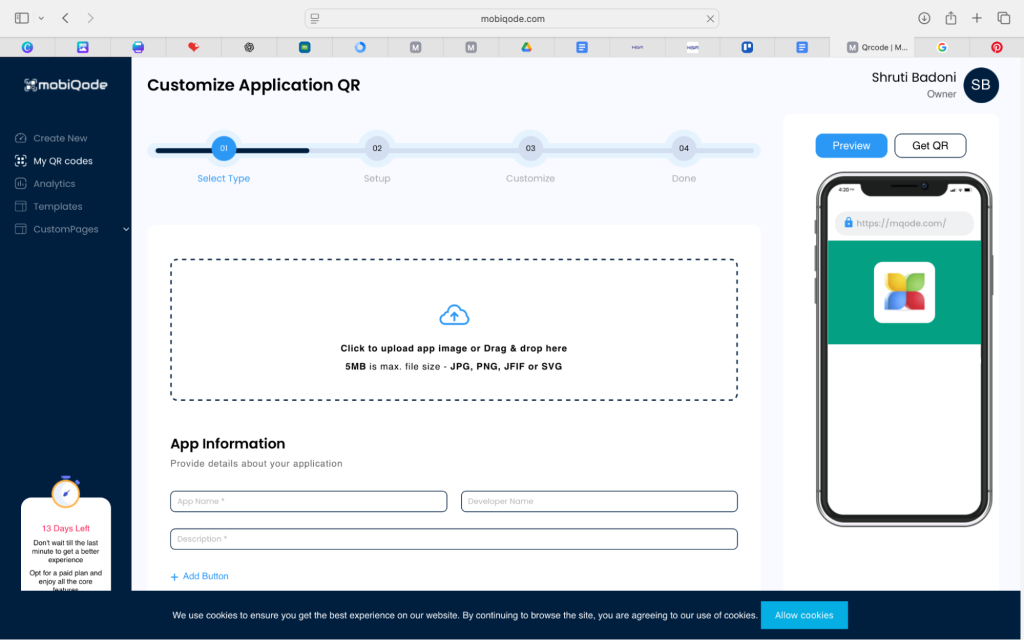Image resolution: width=1024 pixels, height=640 pixels.
Task: Open My QR codes in the sidebar
Action: pos(62,161)
